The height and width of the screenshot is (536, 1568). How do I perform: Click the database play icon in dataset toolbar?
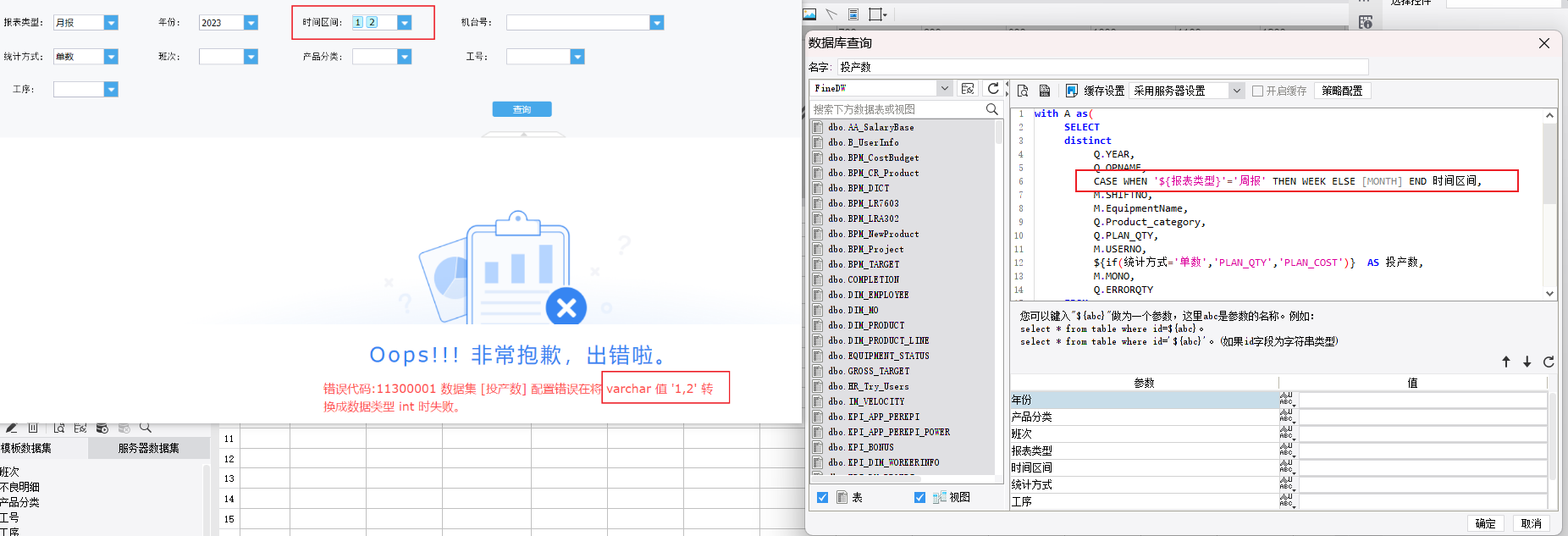pos(102,428)
